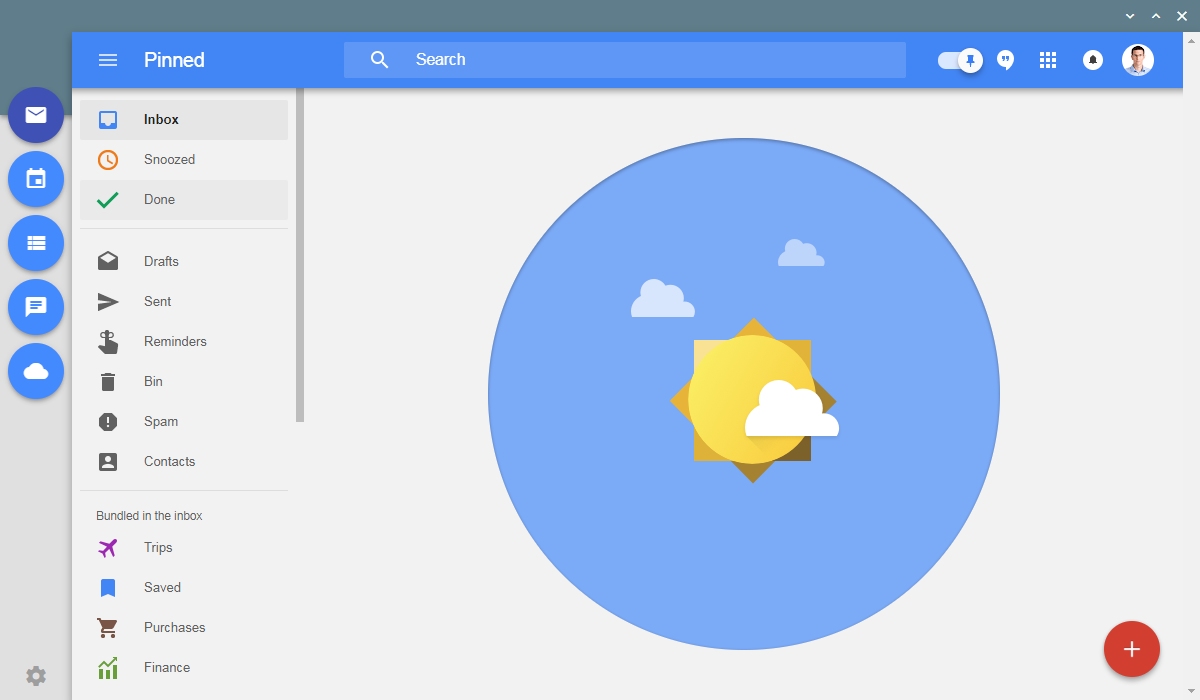Click the window up chevron button

tap(1156, 16)
